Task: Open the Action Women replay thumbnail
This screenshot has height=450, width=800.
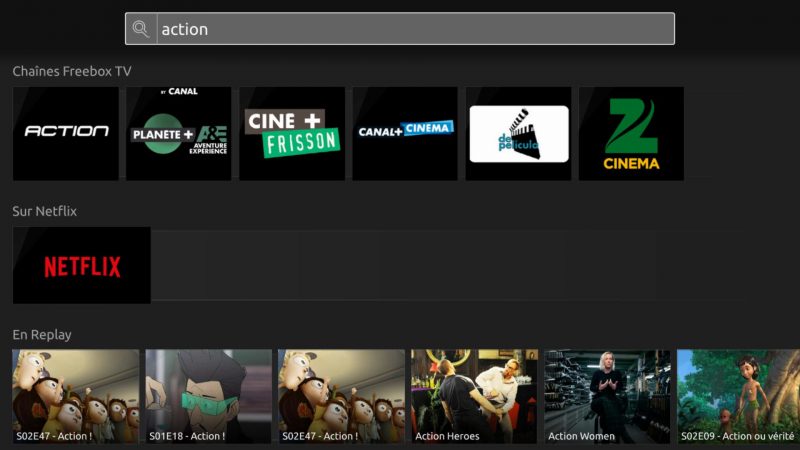Action: (x=607, y=396)
